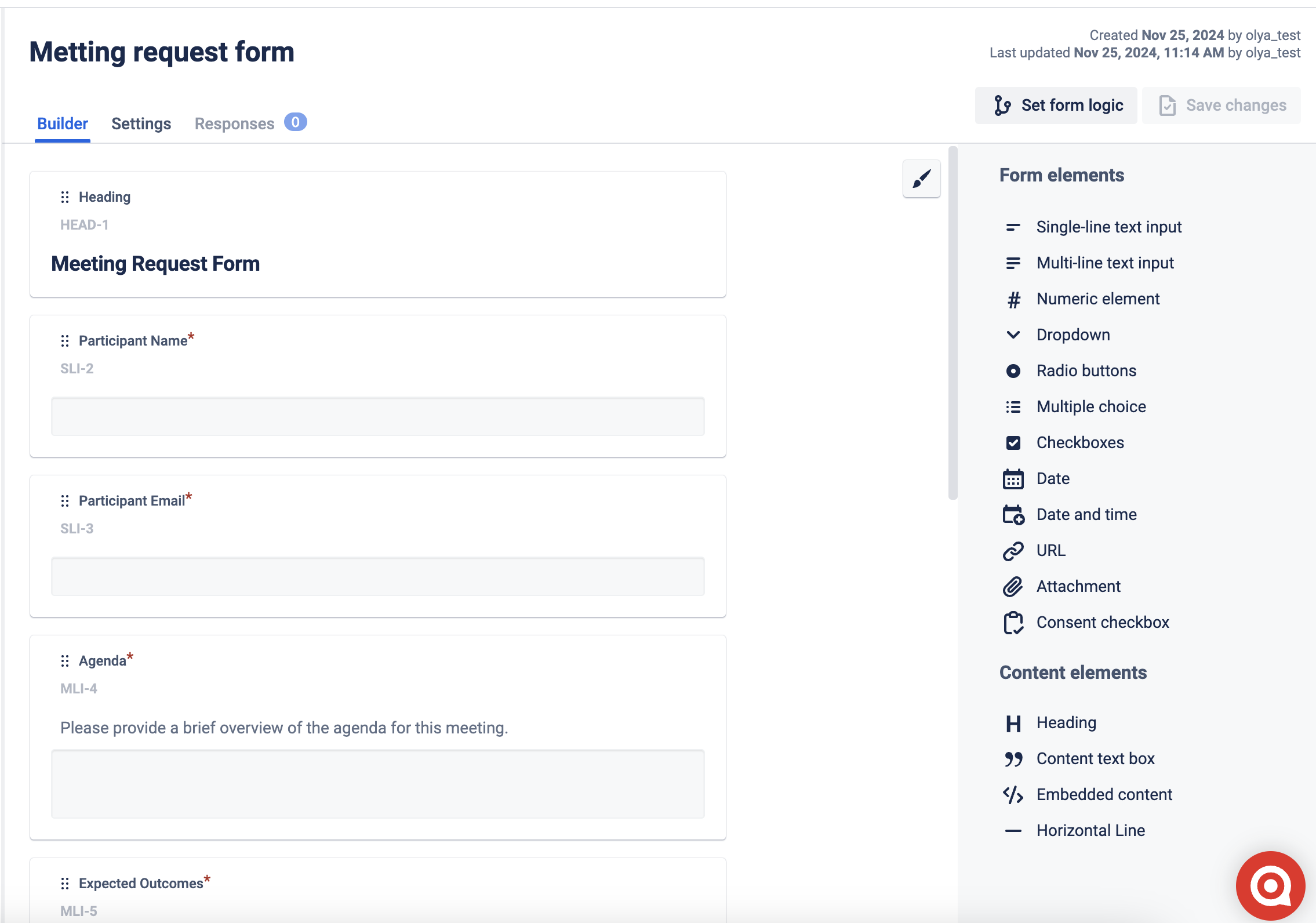Add an Attachment element

(1078, 586)
